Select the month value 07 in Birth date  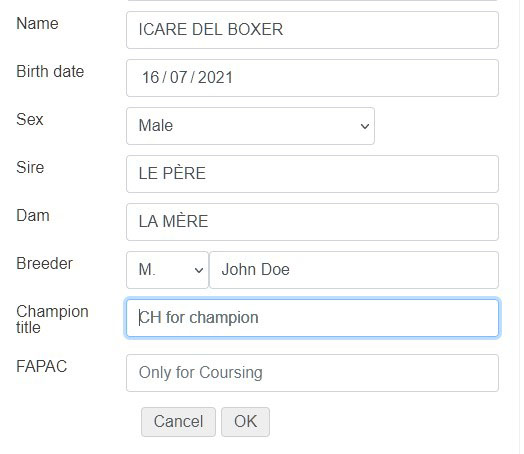[178, 78]
